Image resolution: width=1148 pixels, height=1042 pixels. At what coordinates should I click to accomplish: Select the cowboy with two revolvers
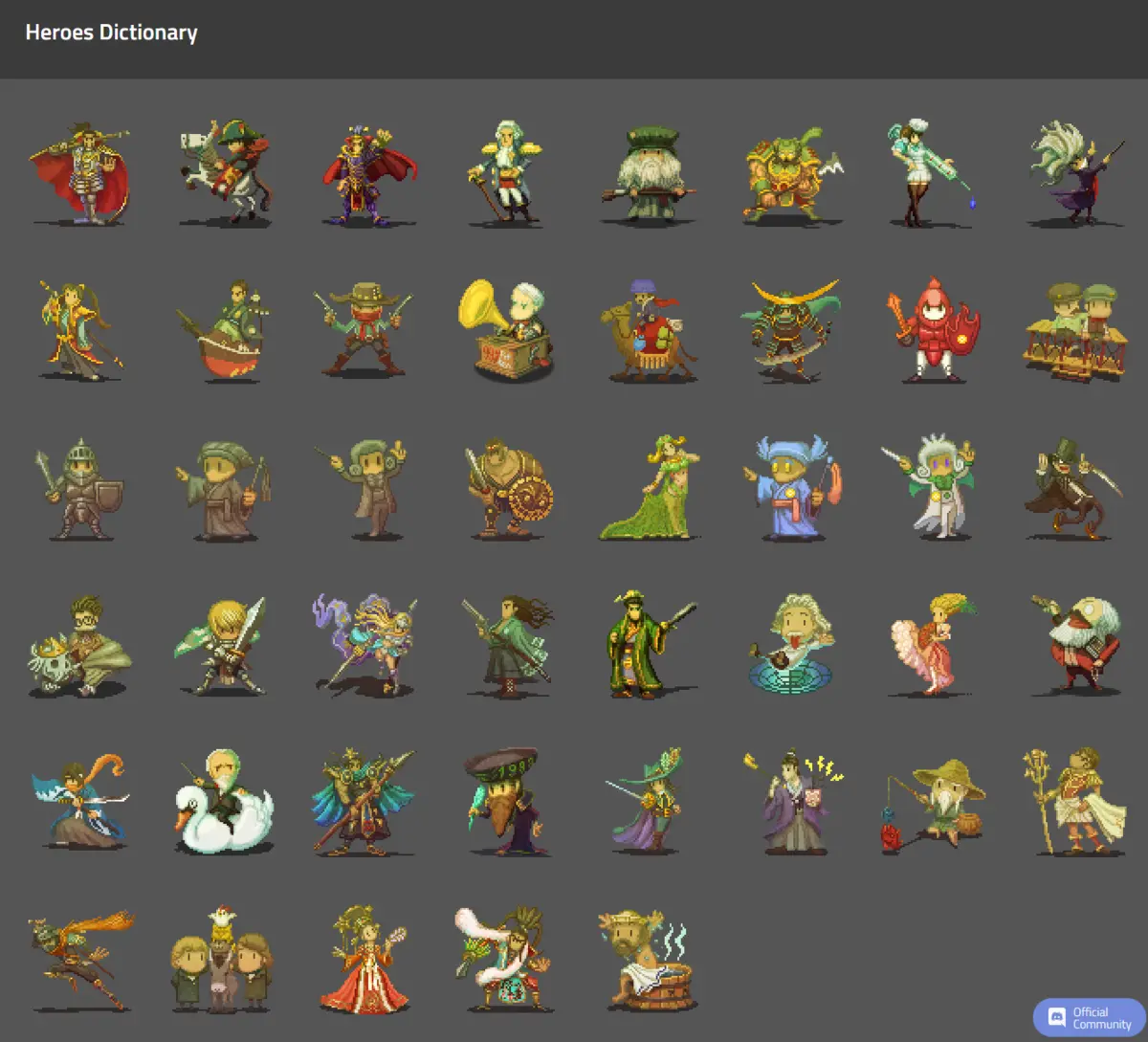(x=365, y=330)
